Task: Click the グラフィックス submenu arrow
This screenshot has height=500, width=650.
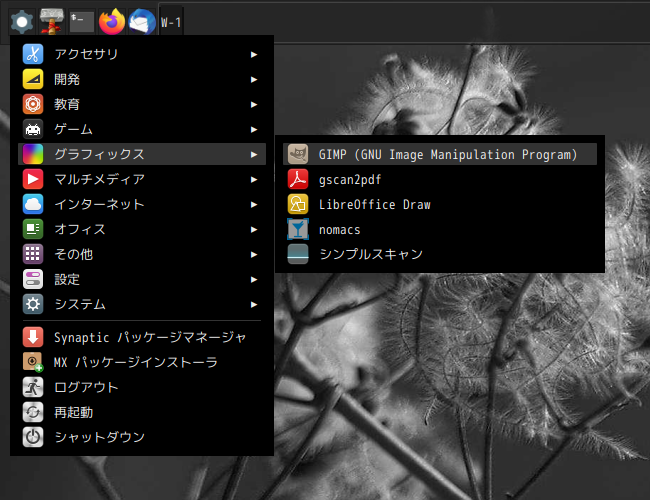Action: (254, 155)
